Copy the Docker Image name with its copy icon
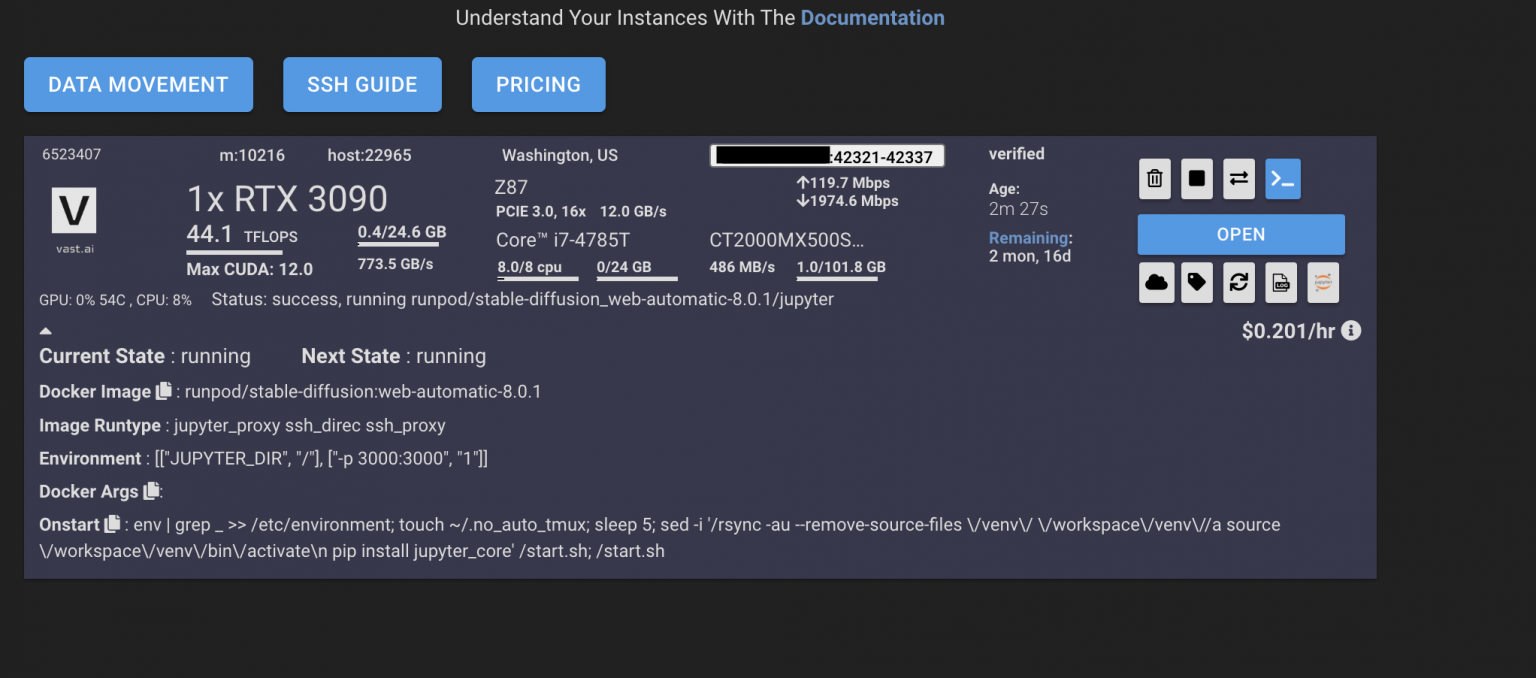Viewport: 1536px width, 678px height. (163, 391)
